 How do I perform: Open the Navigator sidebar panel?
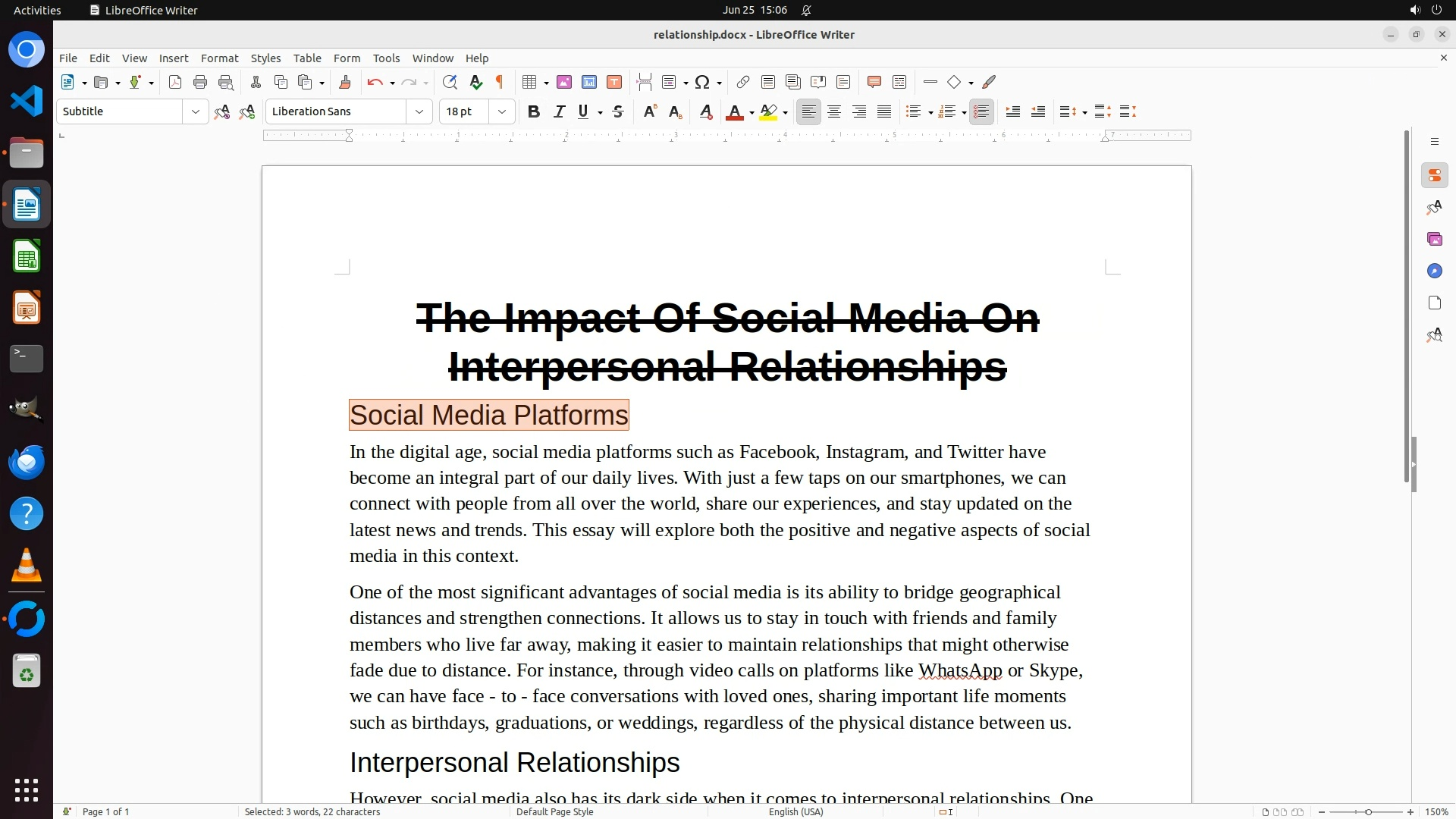[1434, 271]
